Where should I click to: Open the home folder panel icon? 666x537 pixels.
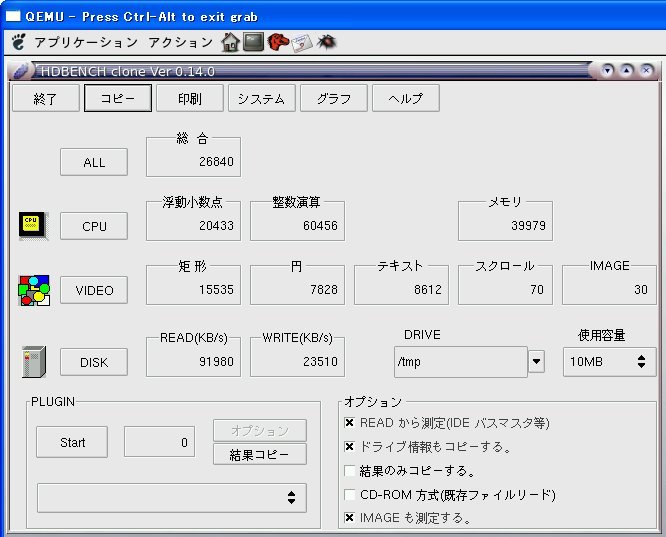[x=231, y=42]
